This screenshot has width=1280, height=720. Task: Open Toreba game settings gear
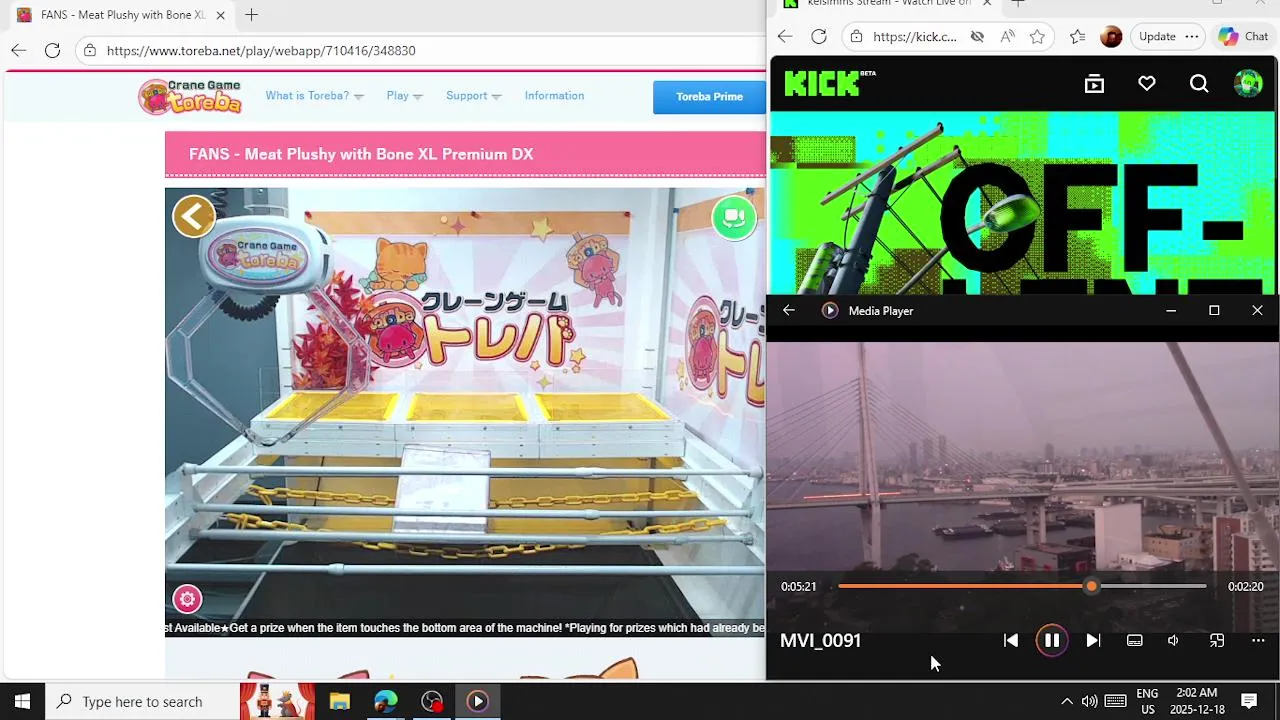[x=187, y=599]
